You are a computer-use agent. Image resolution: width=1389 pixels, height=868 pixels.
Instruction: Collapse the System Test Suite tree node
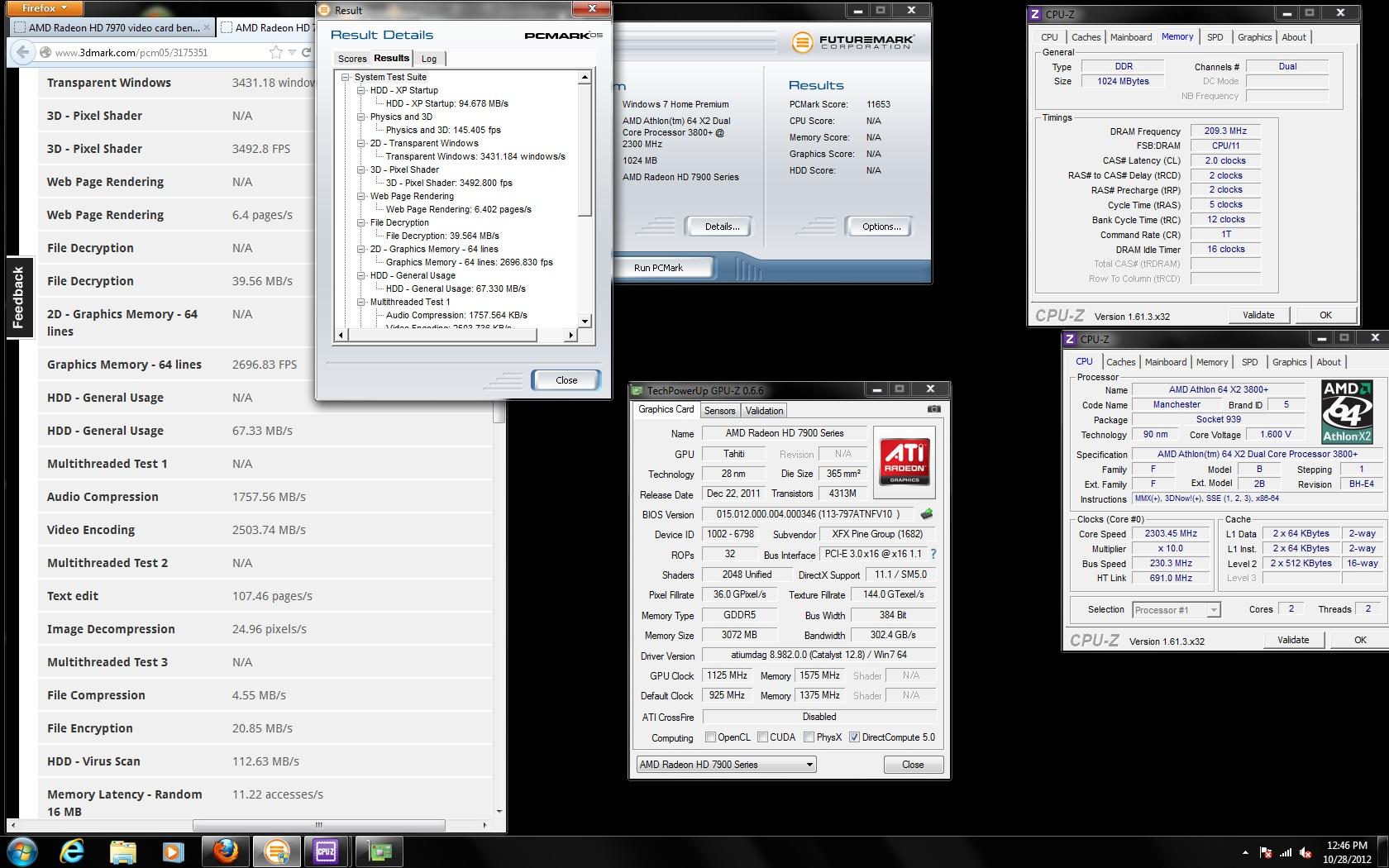coord(346,77)
